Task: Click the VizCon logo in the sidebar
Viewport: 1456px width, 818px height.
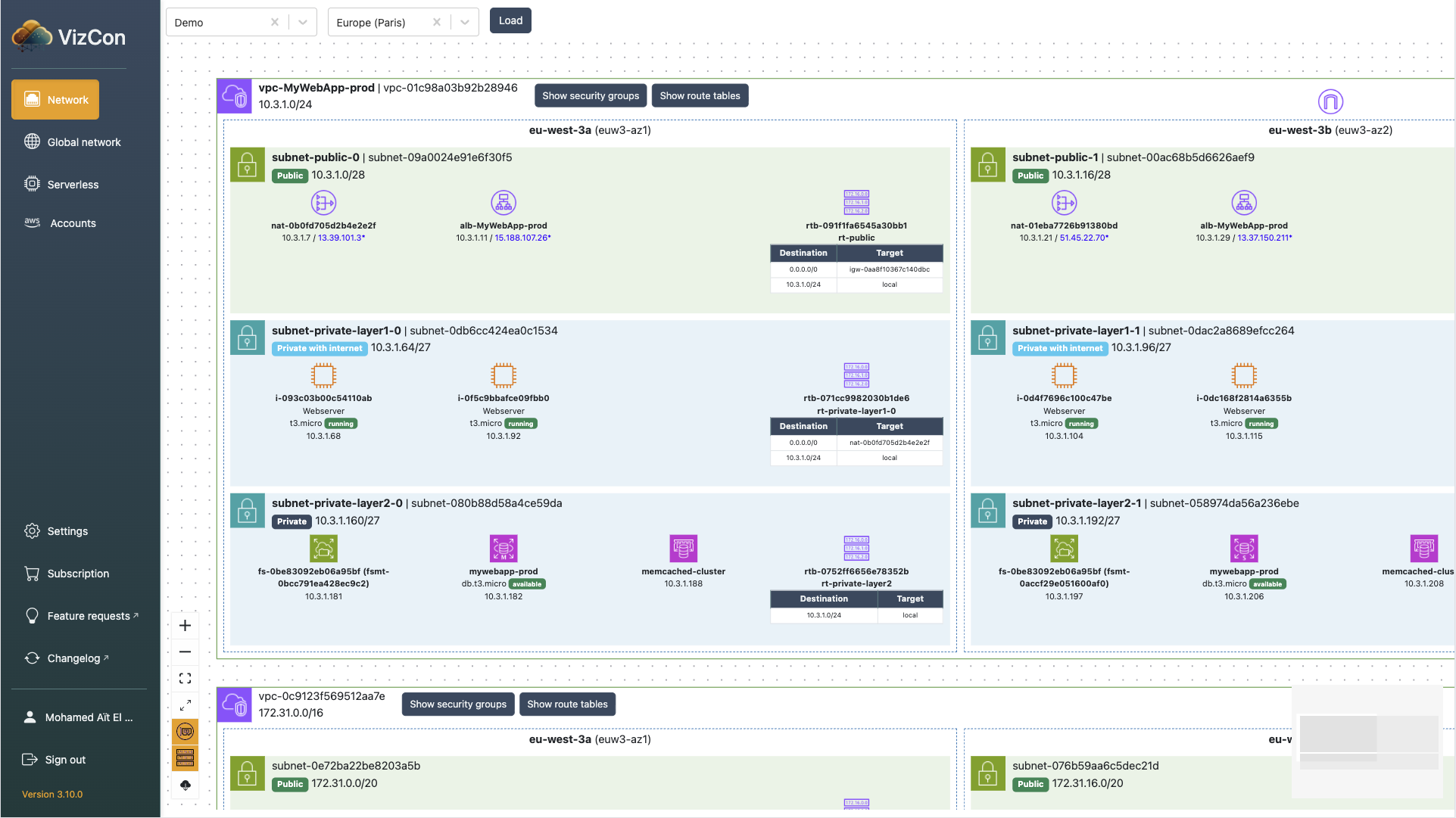Action: tap(67, 36)
